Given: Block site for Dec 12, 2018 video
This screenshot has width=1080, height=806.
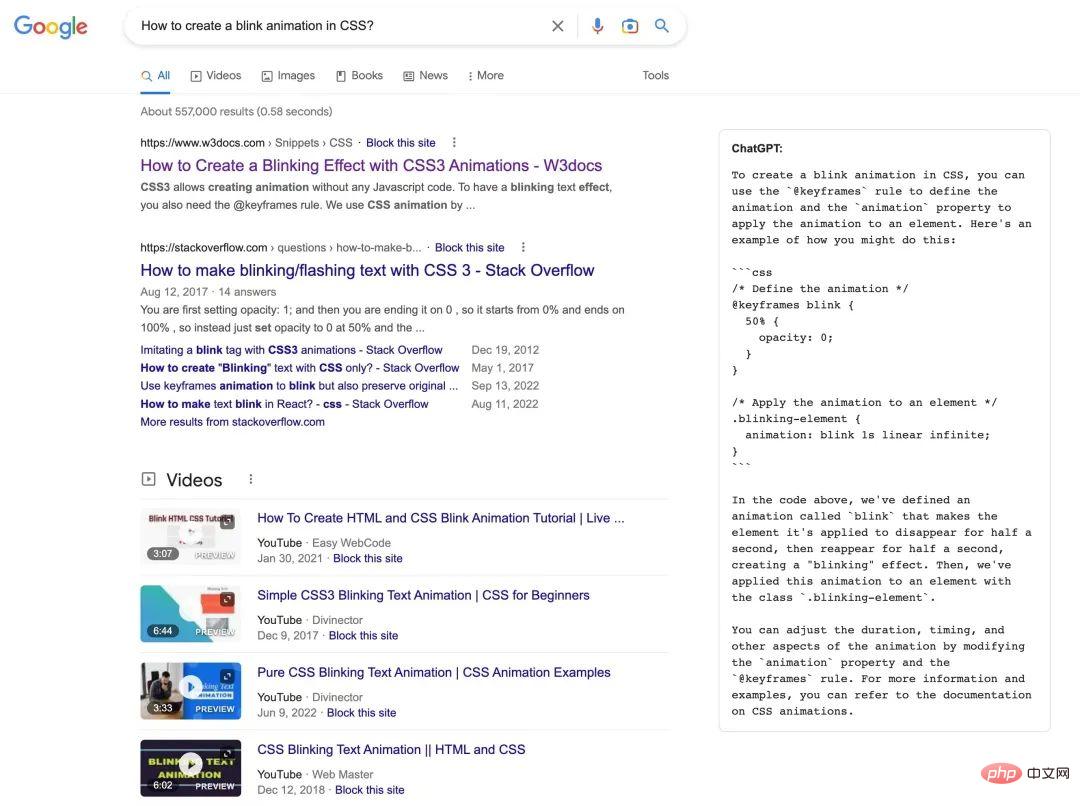Looking at the screenshot, I should pos(370,790).
